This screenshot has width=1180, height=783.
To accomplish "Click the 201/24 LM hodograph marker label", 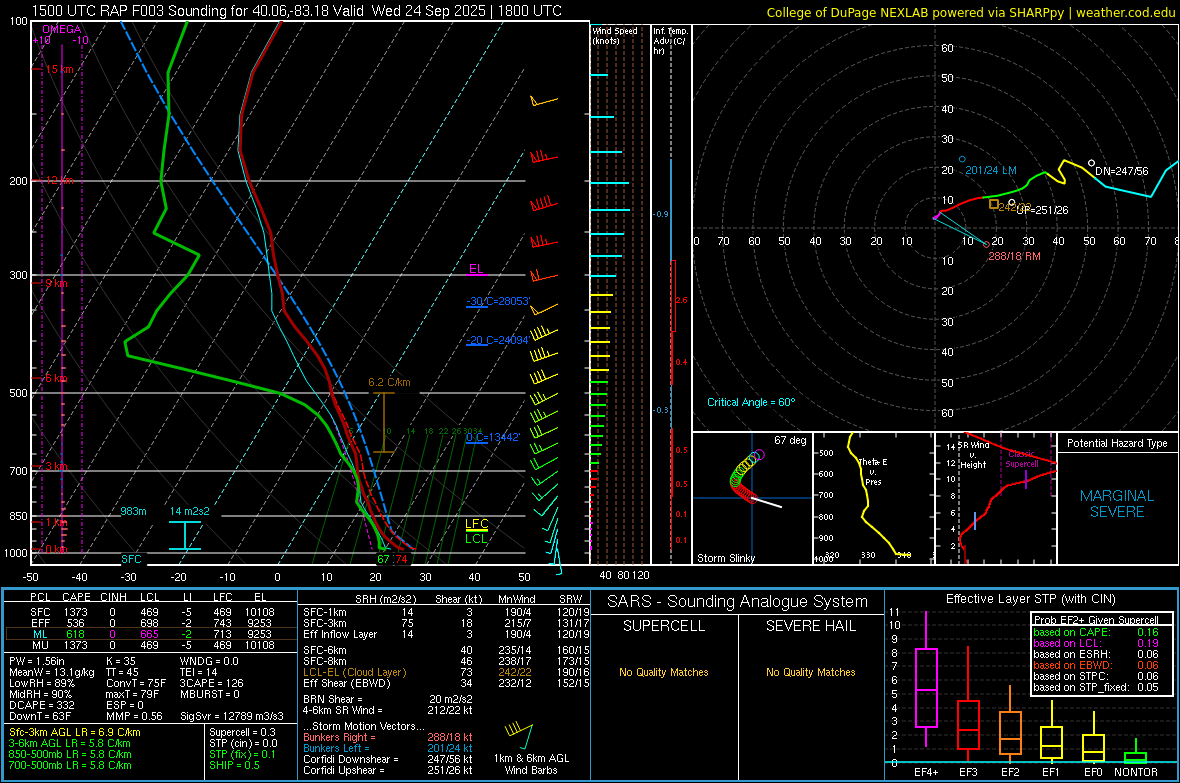I will coord(990,170).
